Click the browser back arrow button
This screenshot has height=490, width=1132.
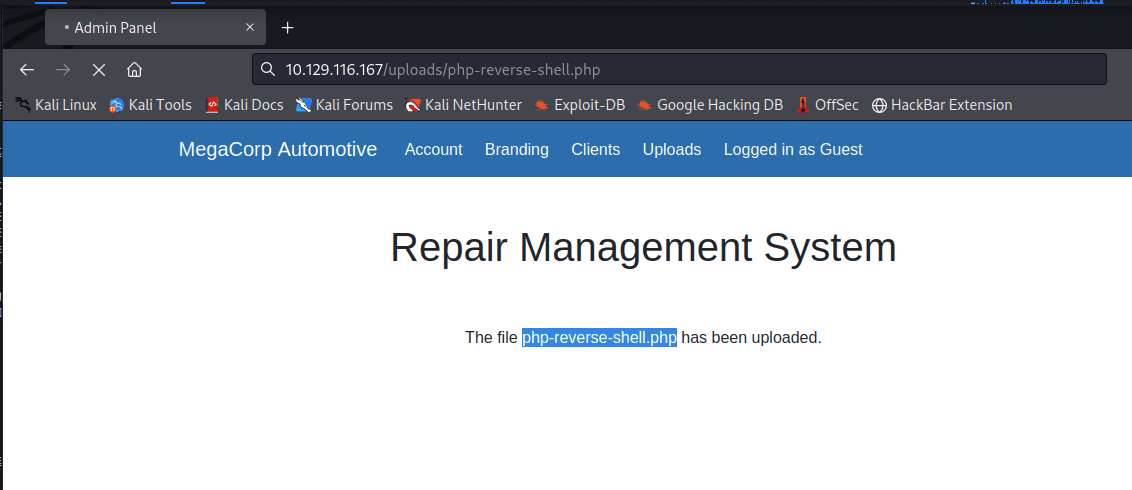click(x=27, y=70)
